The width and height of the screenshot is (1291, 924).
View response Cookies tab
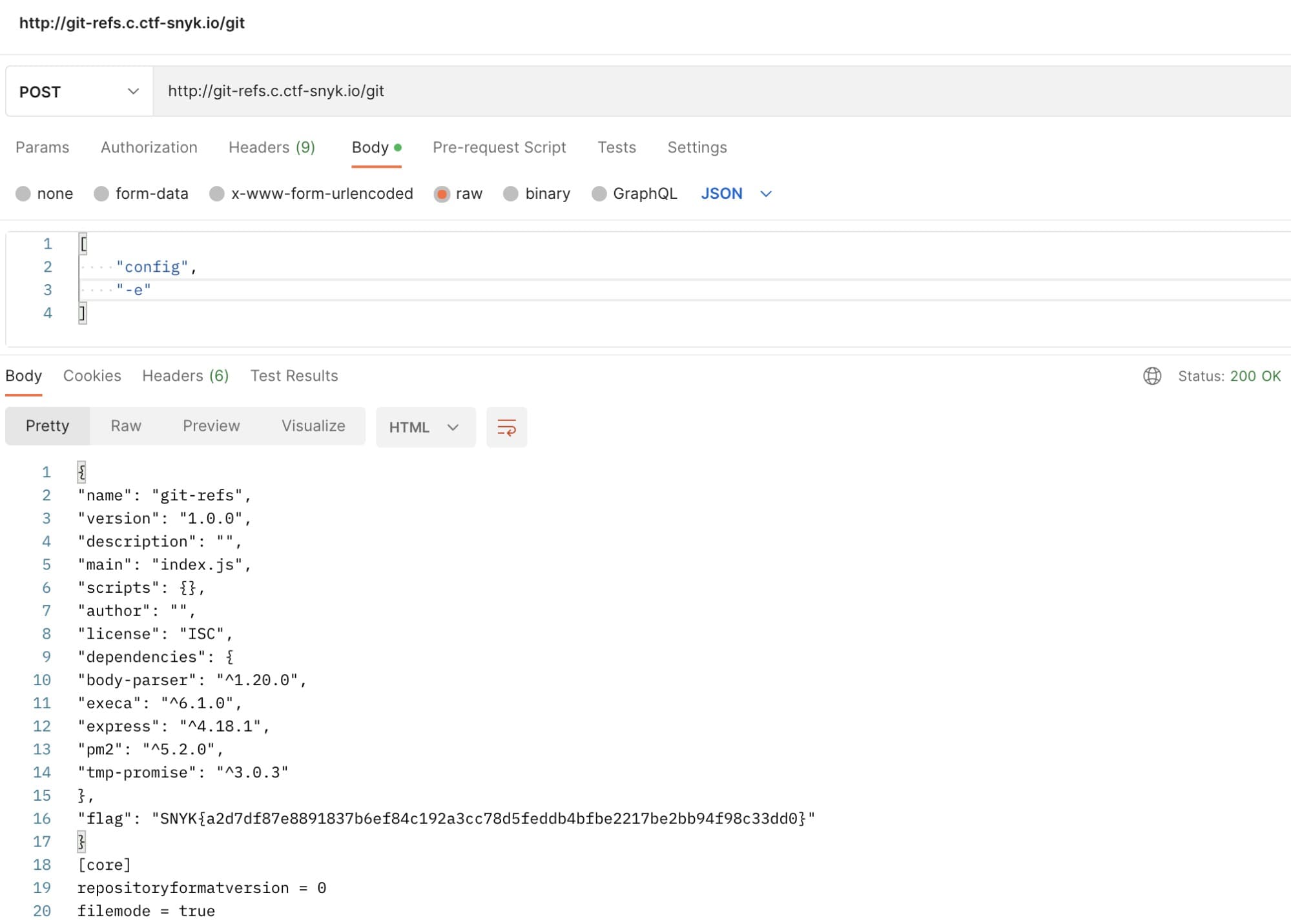[x=92, y=376]
